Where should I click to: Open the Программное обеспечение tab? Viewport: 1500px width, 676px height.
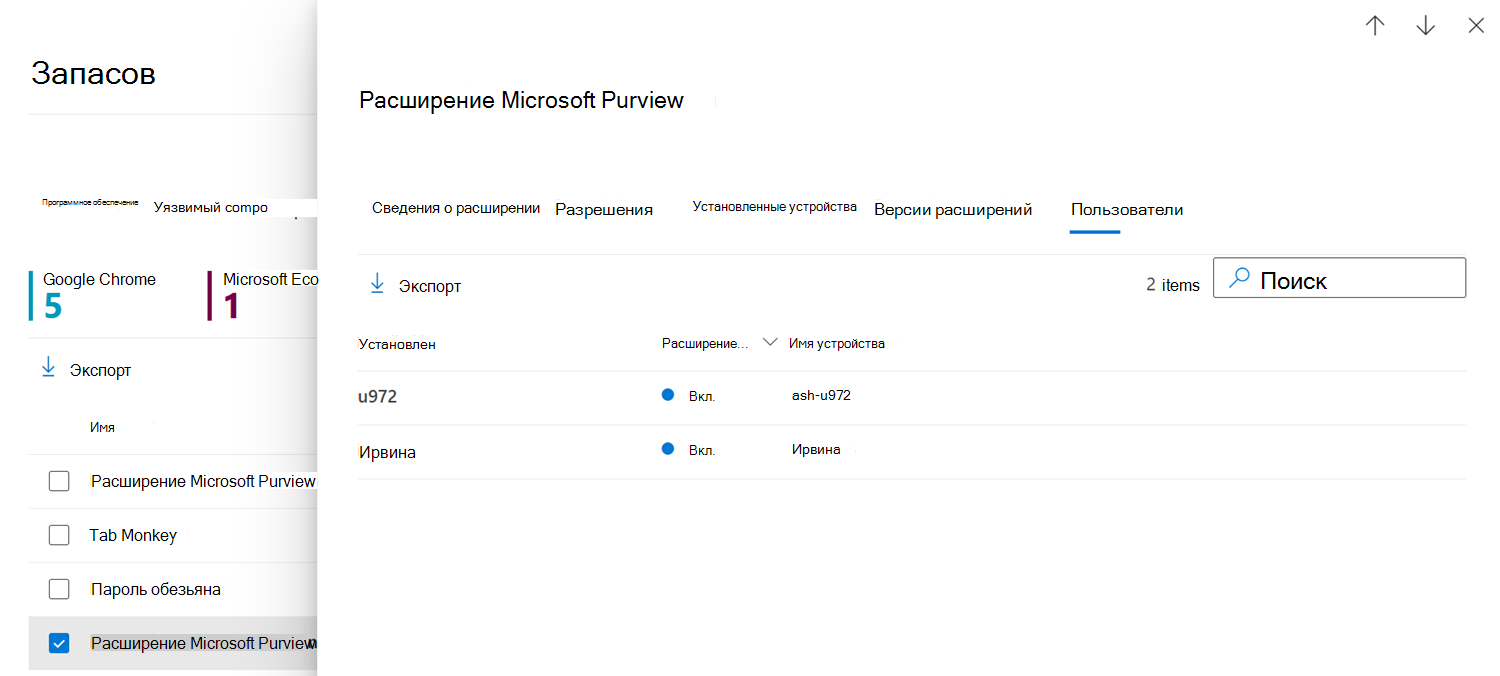pos(90,202)
